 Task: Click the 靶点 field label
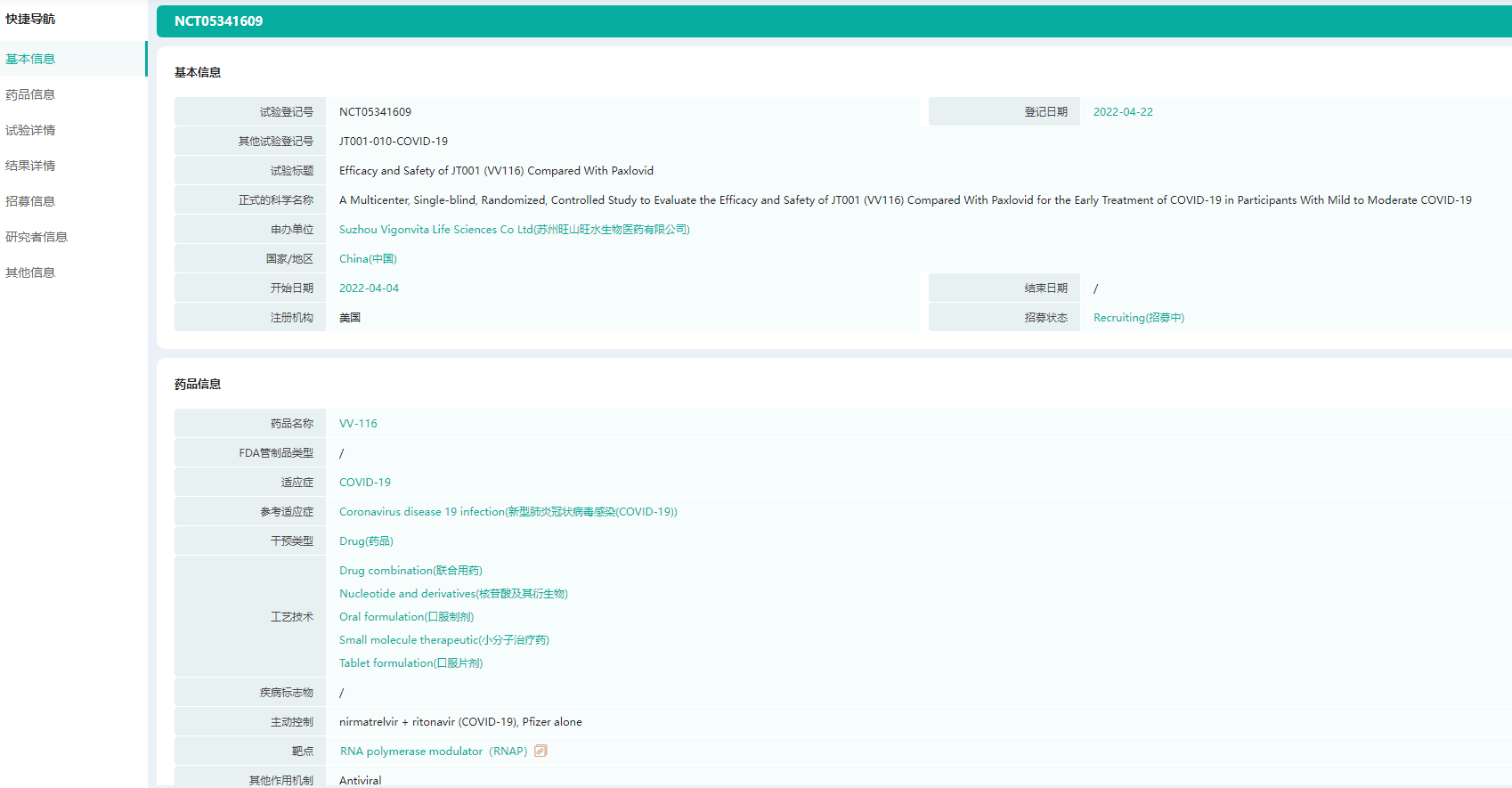click(303, 751)
